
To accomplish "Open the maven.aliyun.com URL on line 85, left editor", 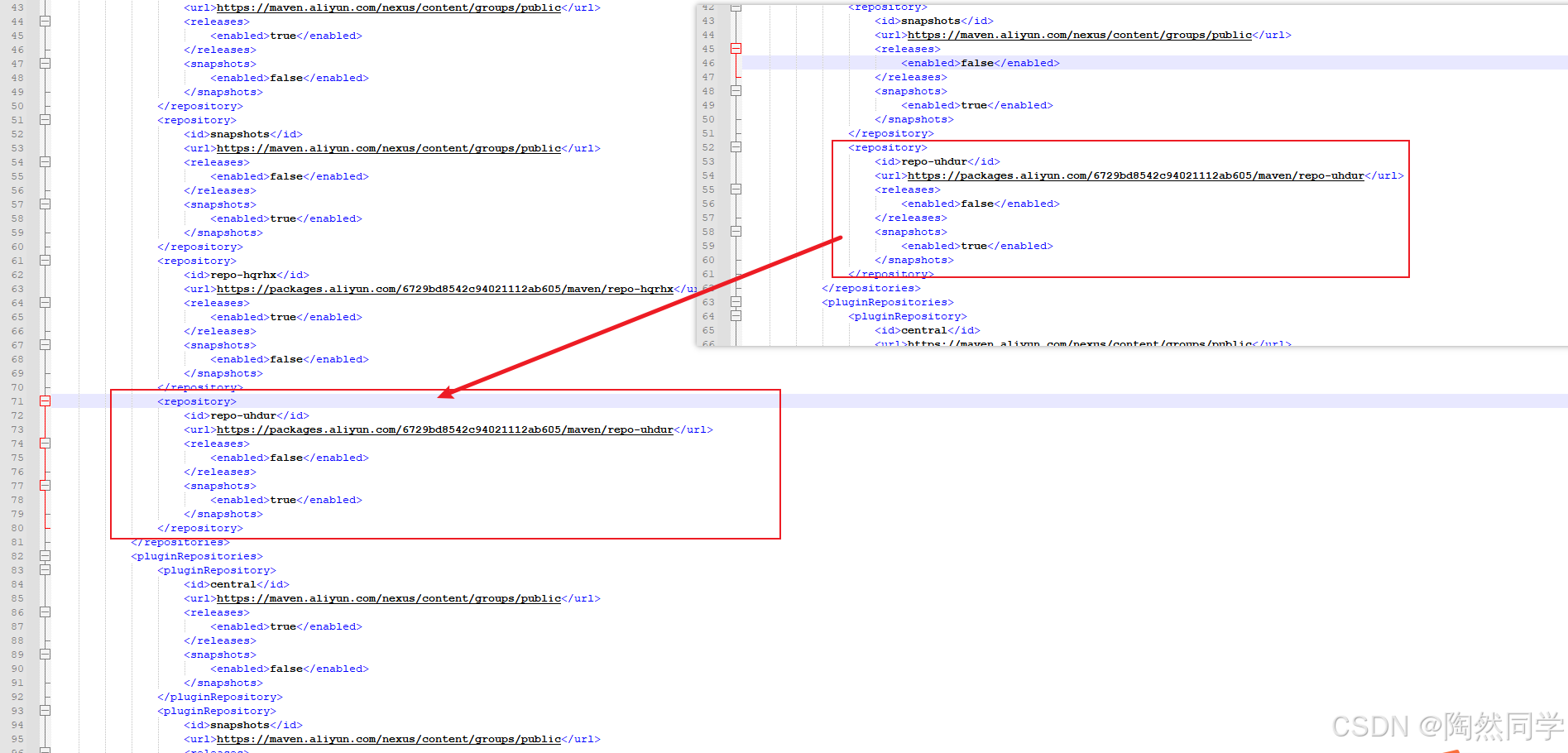I will click(x=389, y=598).
